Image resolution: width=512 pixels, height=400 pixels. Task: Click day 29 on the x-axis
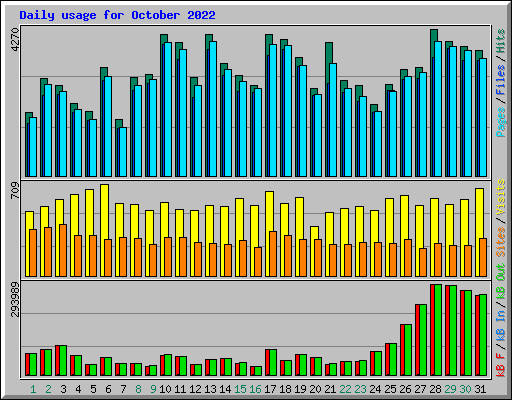[450, 389]
